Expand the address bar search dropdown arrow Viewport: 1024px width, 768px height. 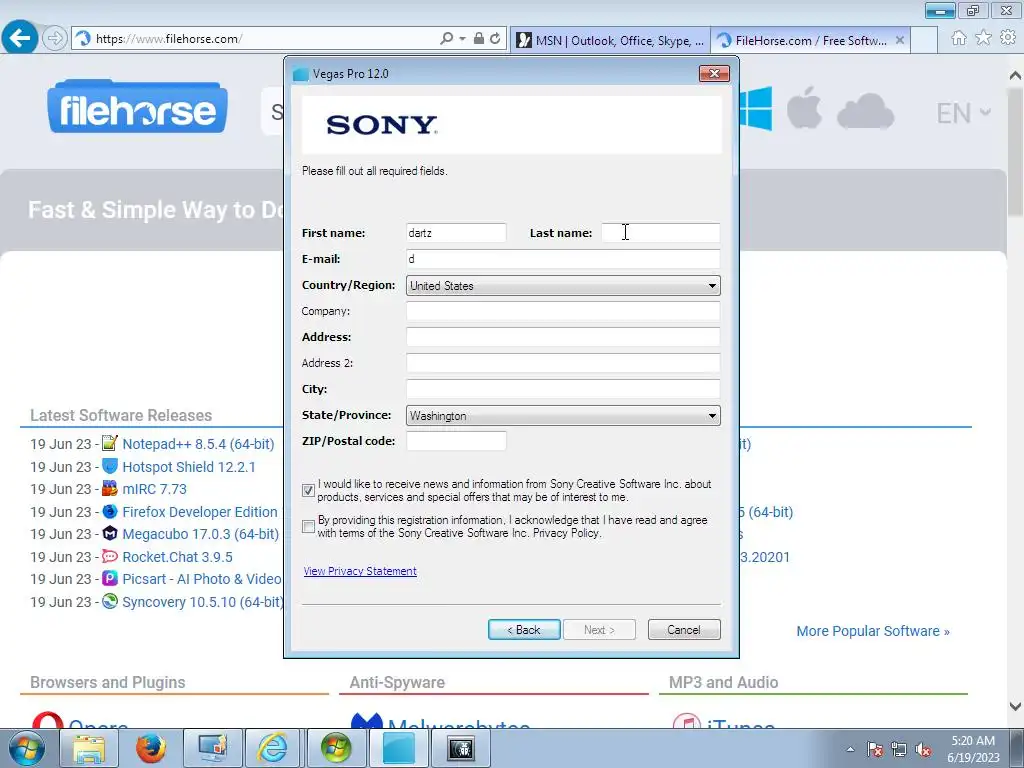pyautogui.click(x=462, y=39)
